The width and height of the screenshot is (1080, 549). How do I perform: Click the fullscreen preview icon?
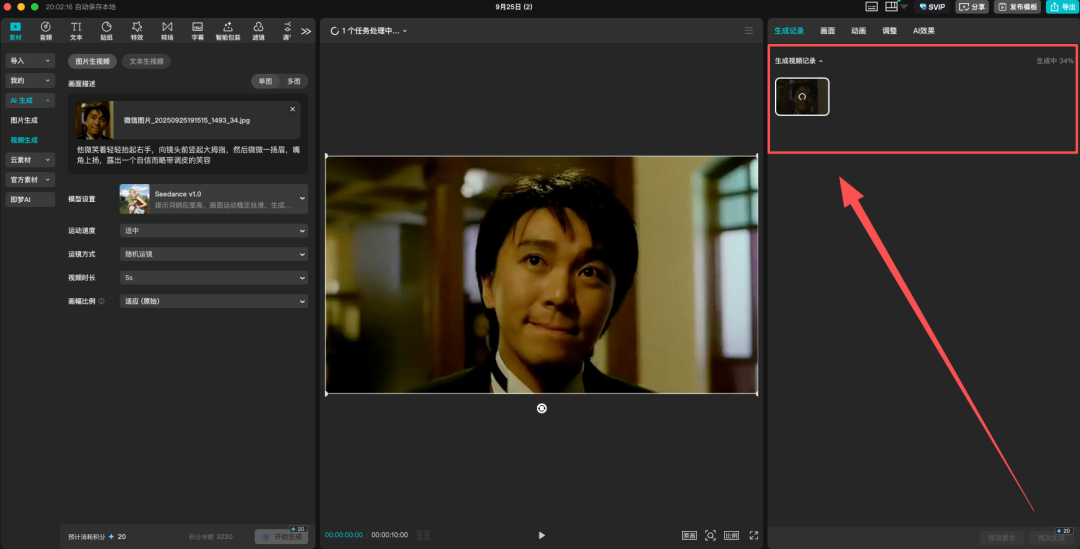pyautogui.click(x=754, y=535)
